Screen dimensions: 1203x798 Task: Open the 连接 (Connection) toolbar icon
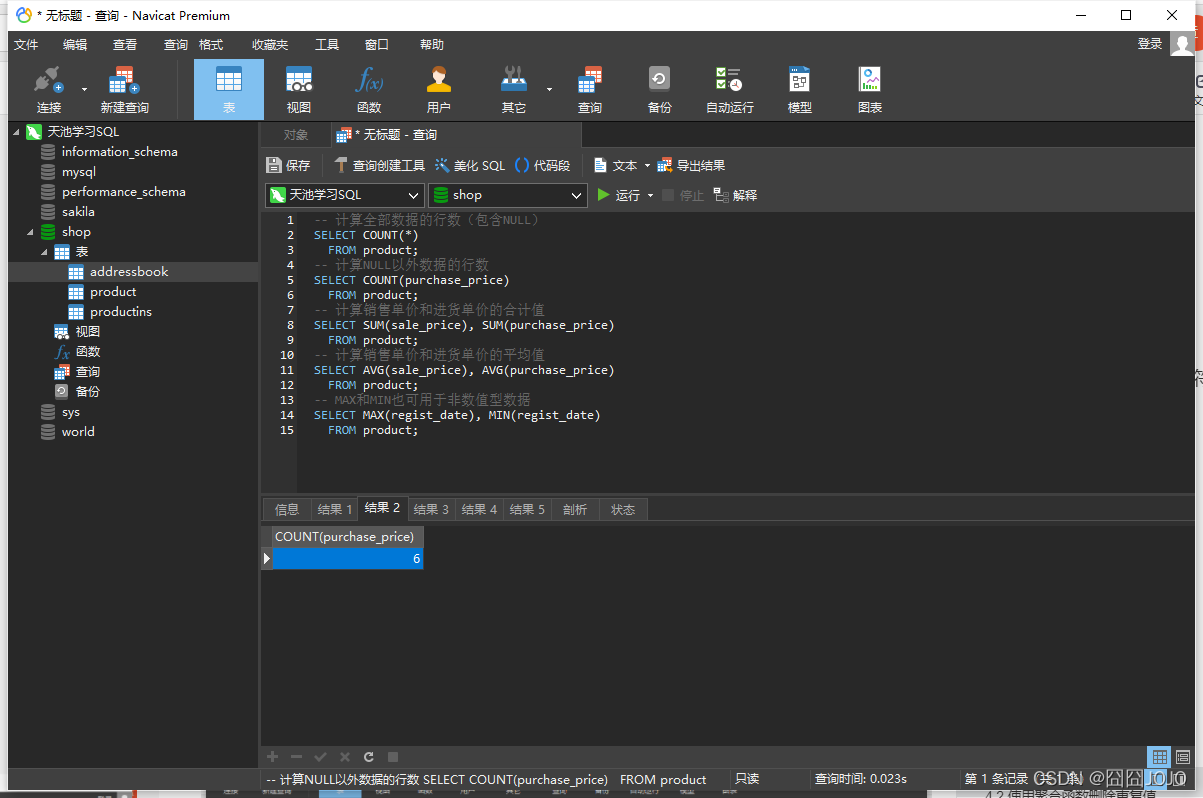48,89
